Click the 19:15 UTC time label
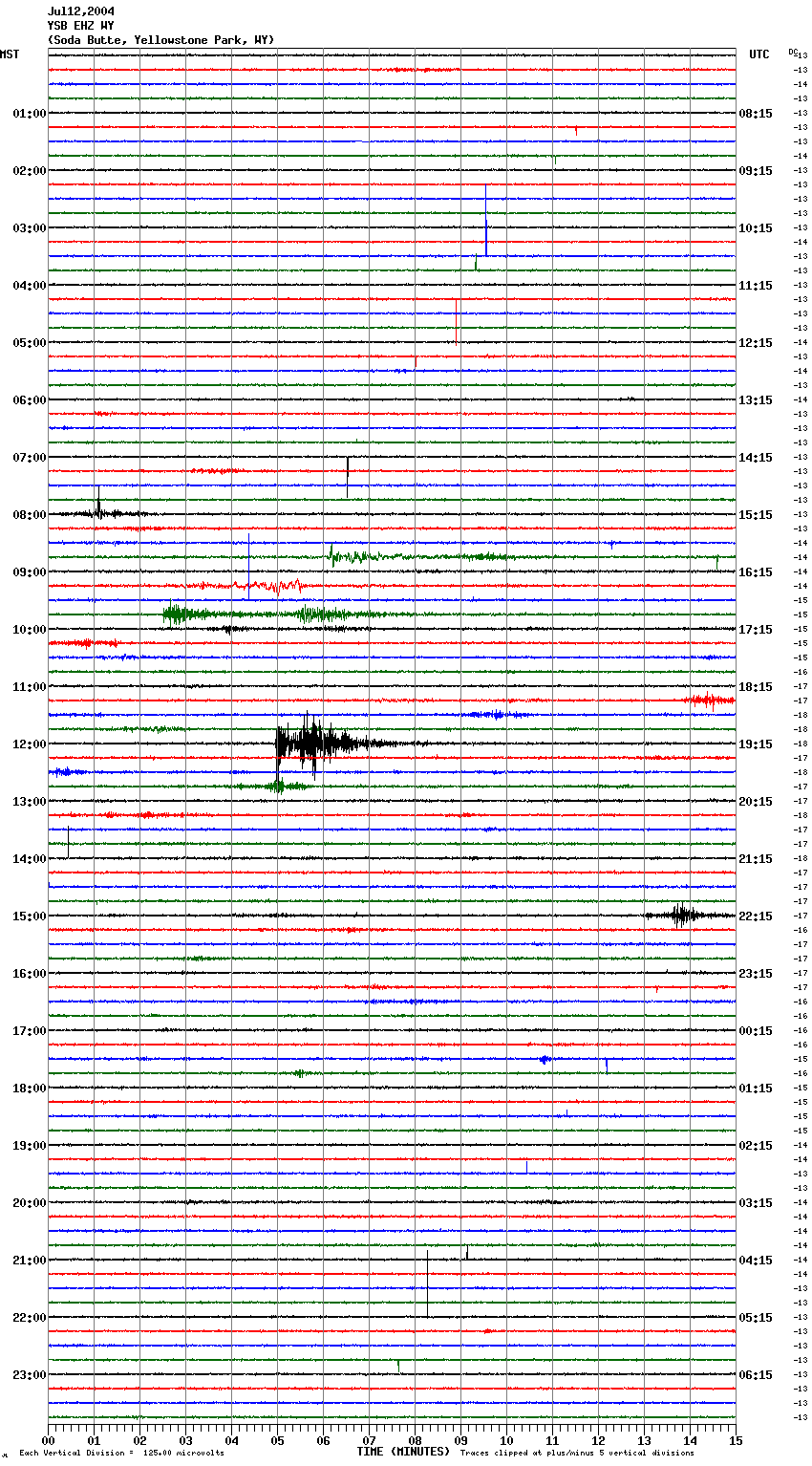The width and height of the screenshot is (812, 1466). point(756,744)
